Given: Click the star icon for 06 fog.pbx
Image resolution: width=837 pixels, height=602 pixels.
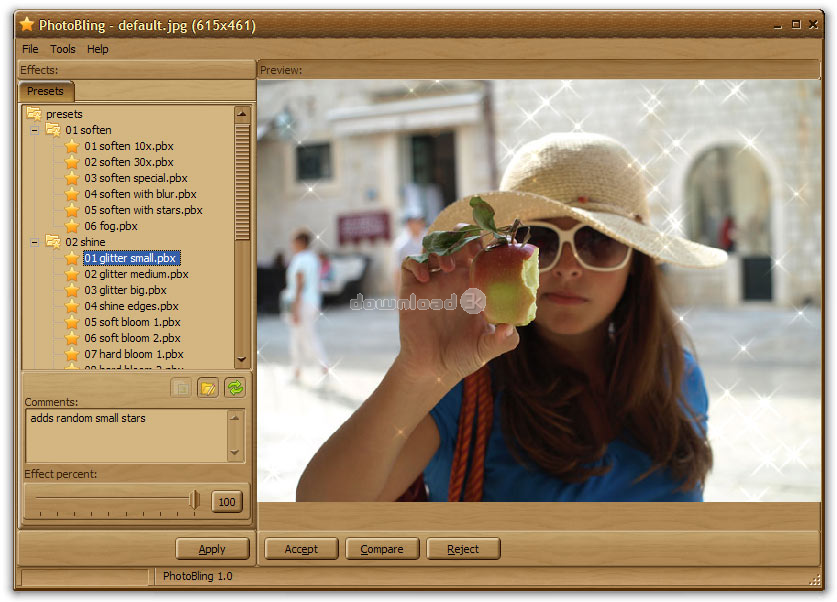Looking at the screenshot, I should (72, 226).
